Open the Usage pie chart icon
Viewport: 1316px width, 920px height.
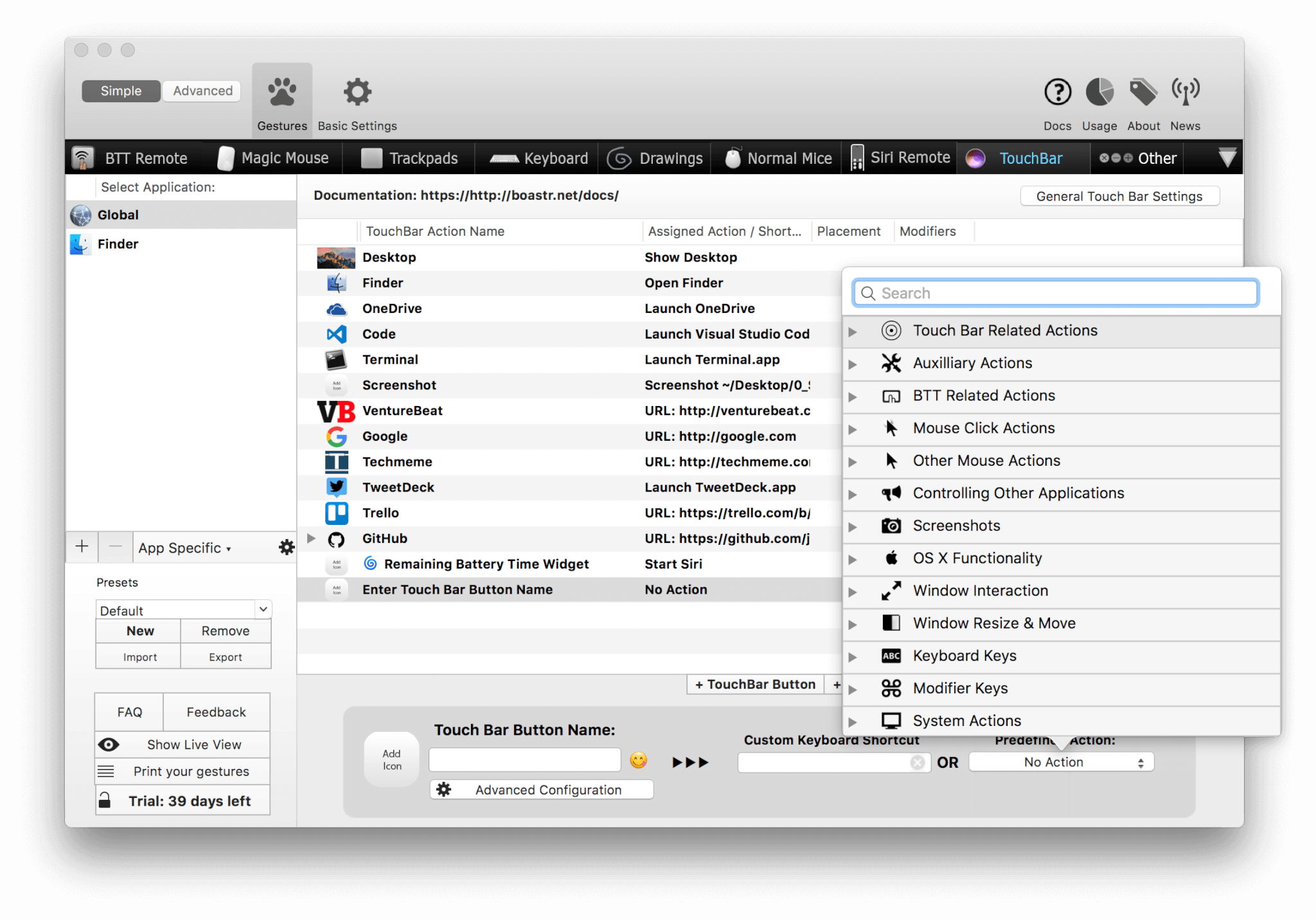(x=1099, y=93)
